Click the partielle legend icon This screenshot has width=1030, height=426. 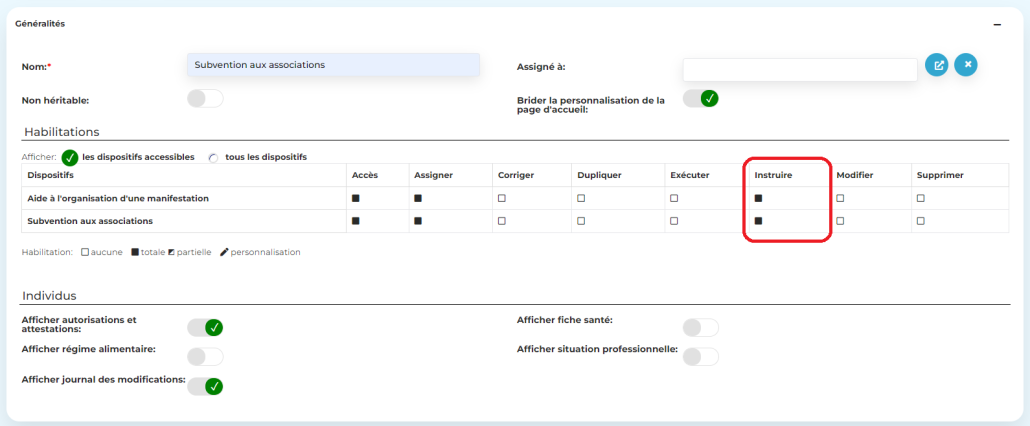pos(171,252)
